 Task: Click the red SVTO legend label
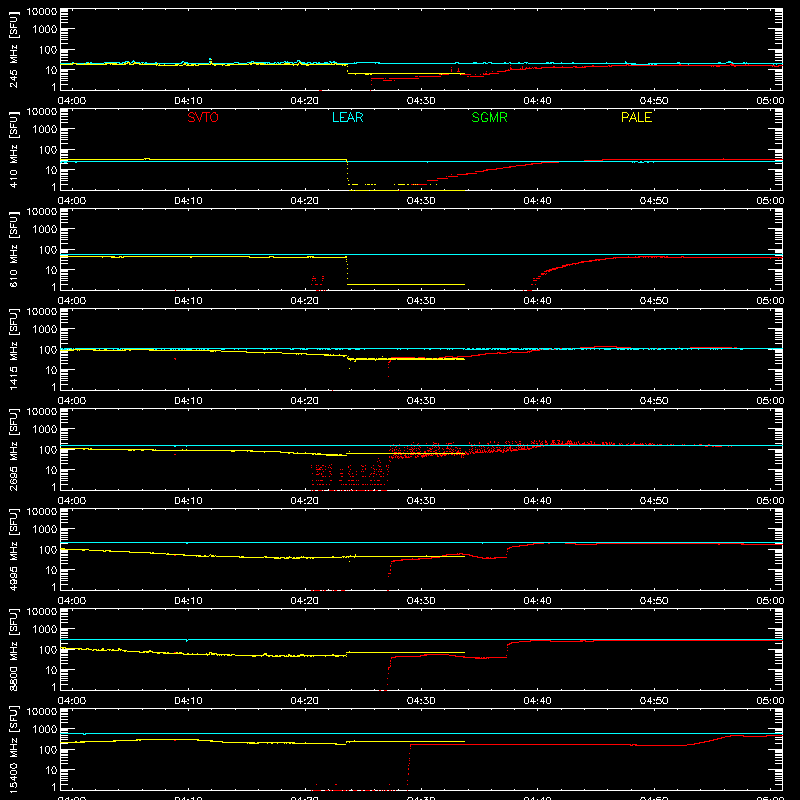pyautogui.click(x=203, y=117)
